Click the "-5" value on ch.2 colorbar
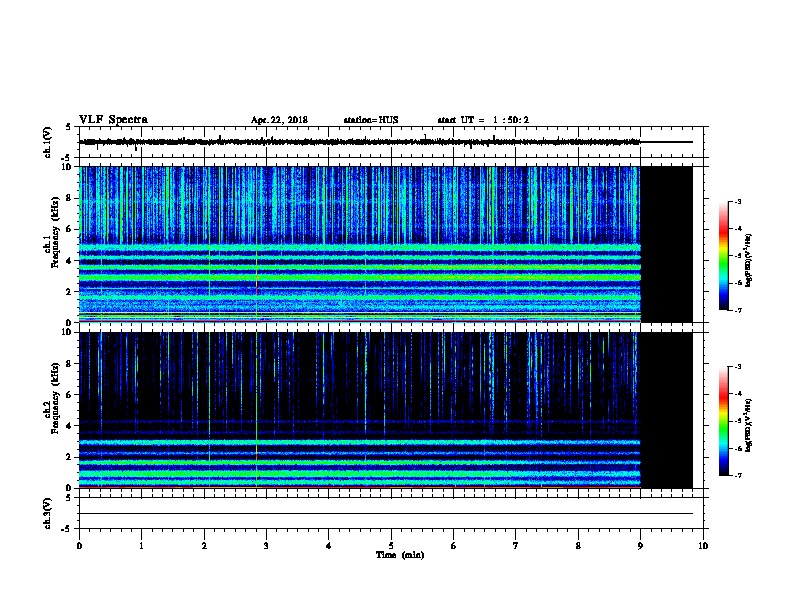The height and width of the screenshot is (612, 792). 738,421
